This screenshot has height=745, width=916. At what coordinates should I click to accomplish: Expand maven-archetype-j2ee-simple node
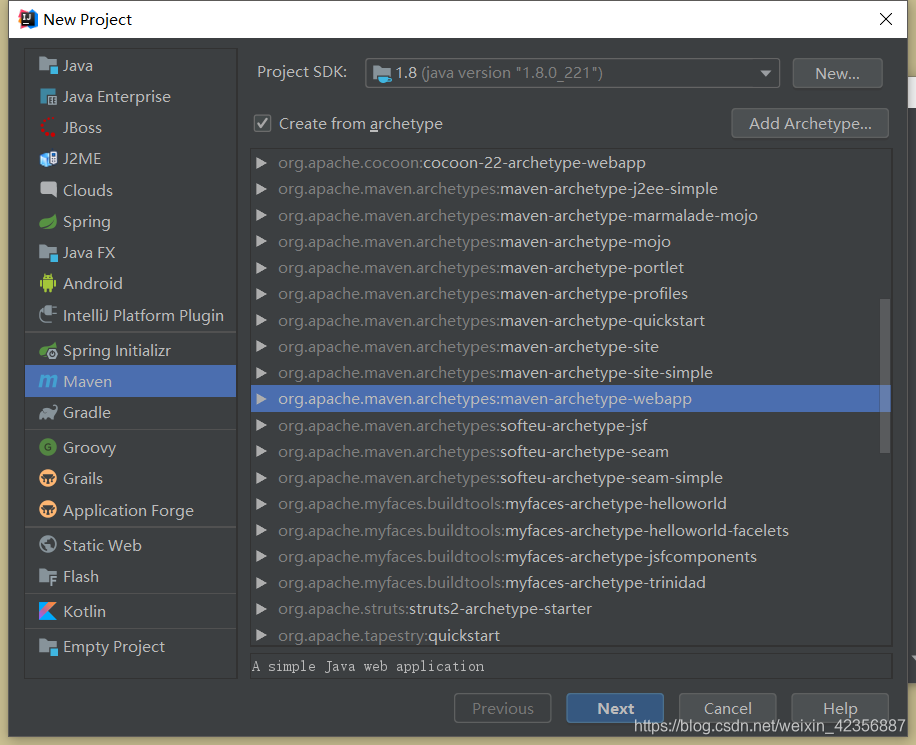(262, 189)
